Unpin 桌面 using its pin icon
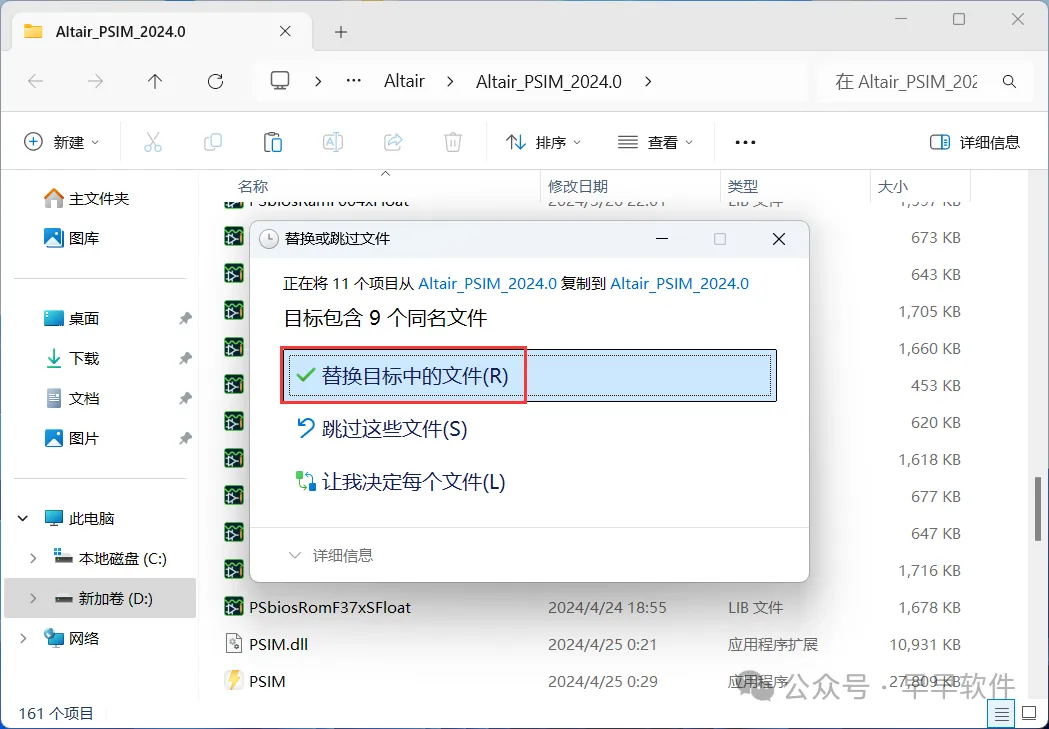The height and width of the screenshot is (729, 1049). 185,318
